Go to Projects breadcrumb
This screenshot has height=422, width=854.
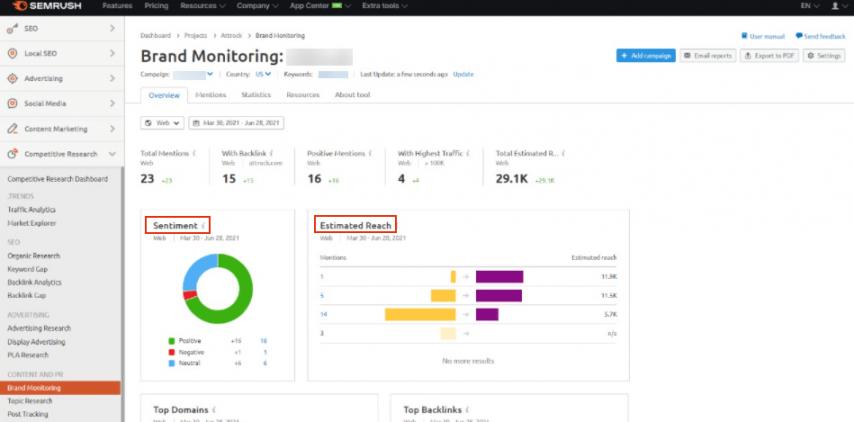click(196, 35)
